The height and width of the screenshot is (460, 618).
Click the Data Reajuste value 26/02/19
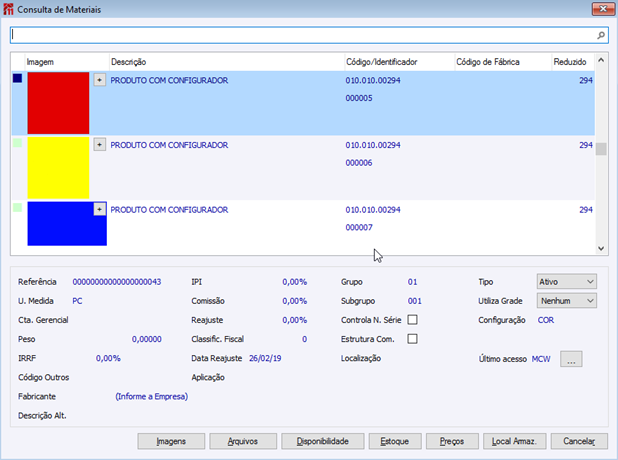265,358
